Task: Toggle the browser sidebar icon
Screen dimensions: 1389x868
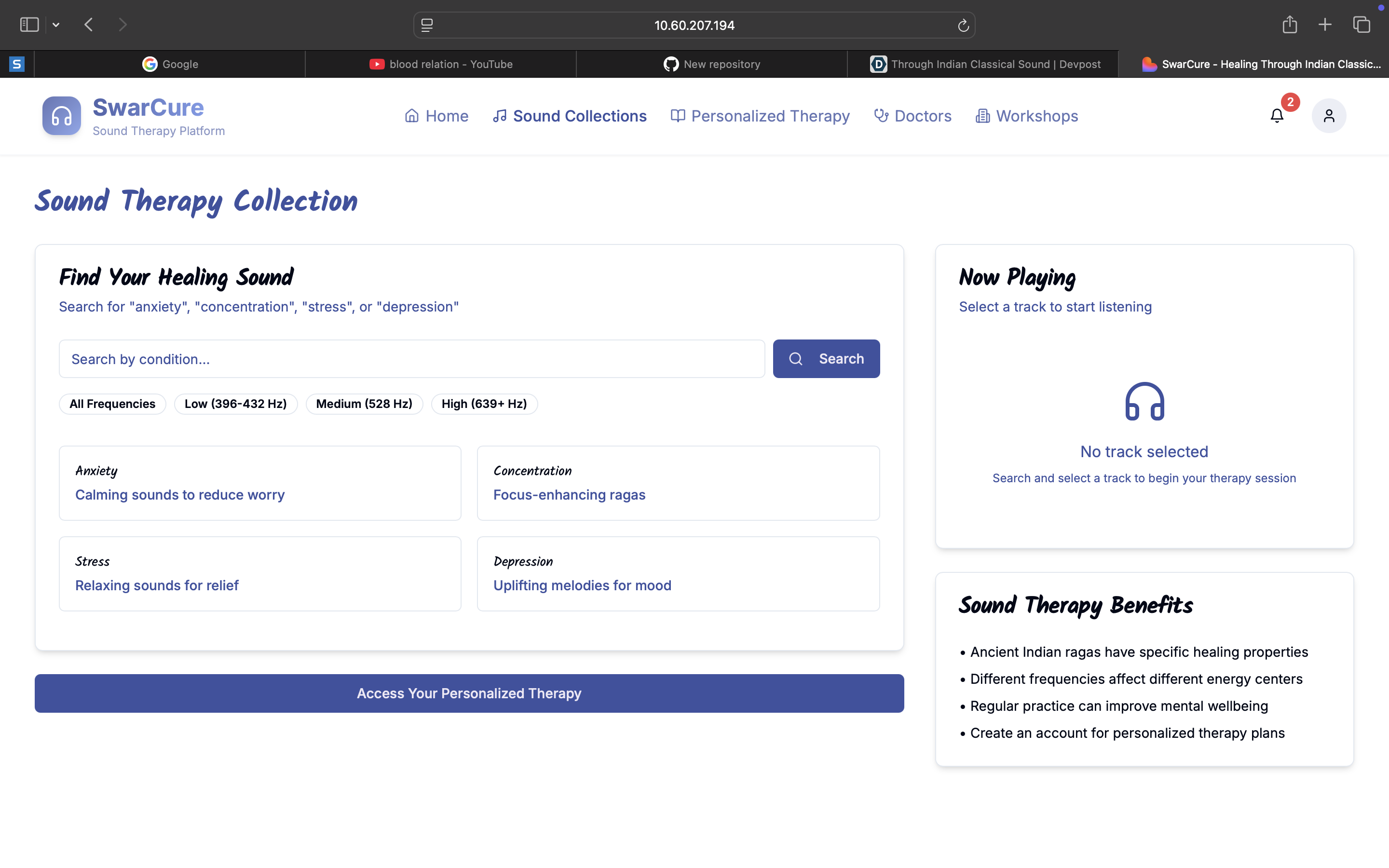Action: click(x=29, y=25)
